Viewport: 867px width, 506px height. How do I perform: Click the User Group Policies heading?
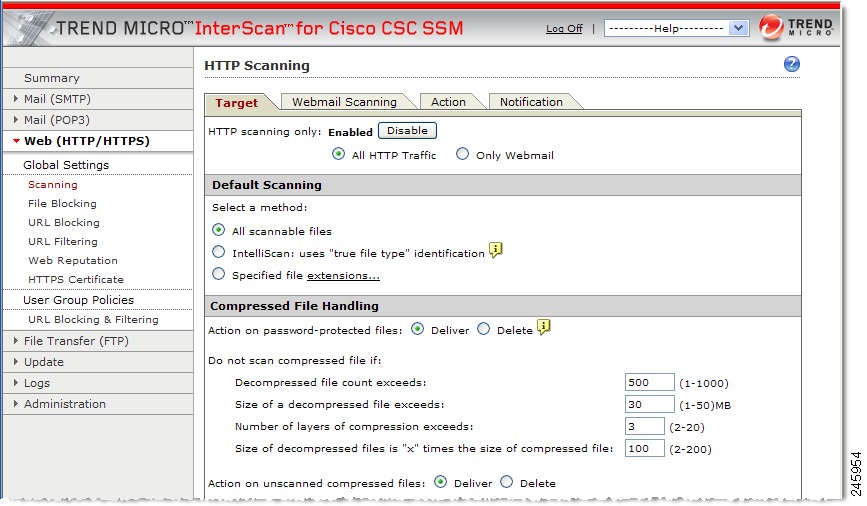coord(79,300)
